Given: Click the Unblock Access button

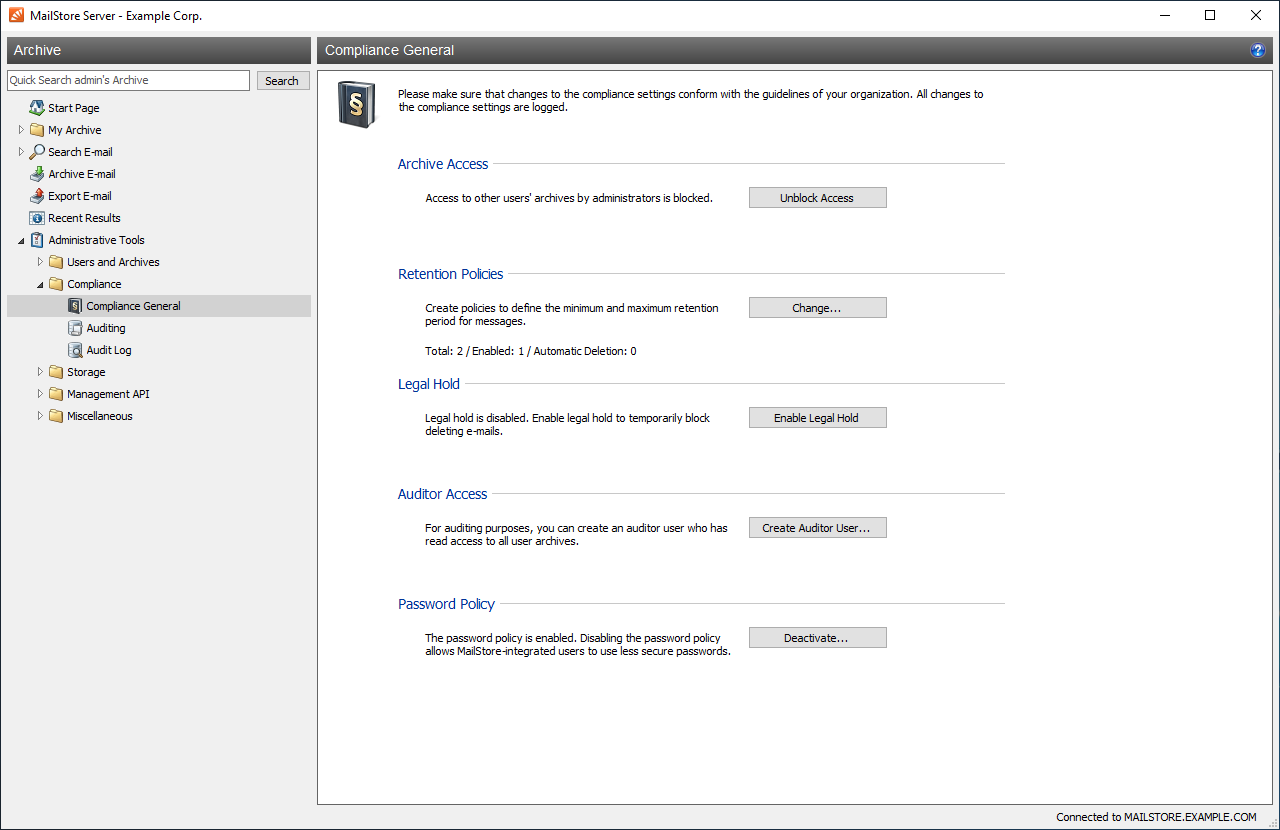Looking at the screenshot, I should [817, 198].
